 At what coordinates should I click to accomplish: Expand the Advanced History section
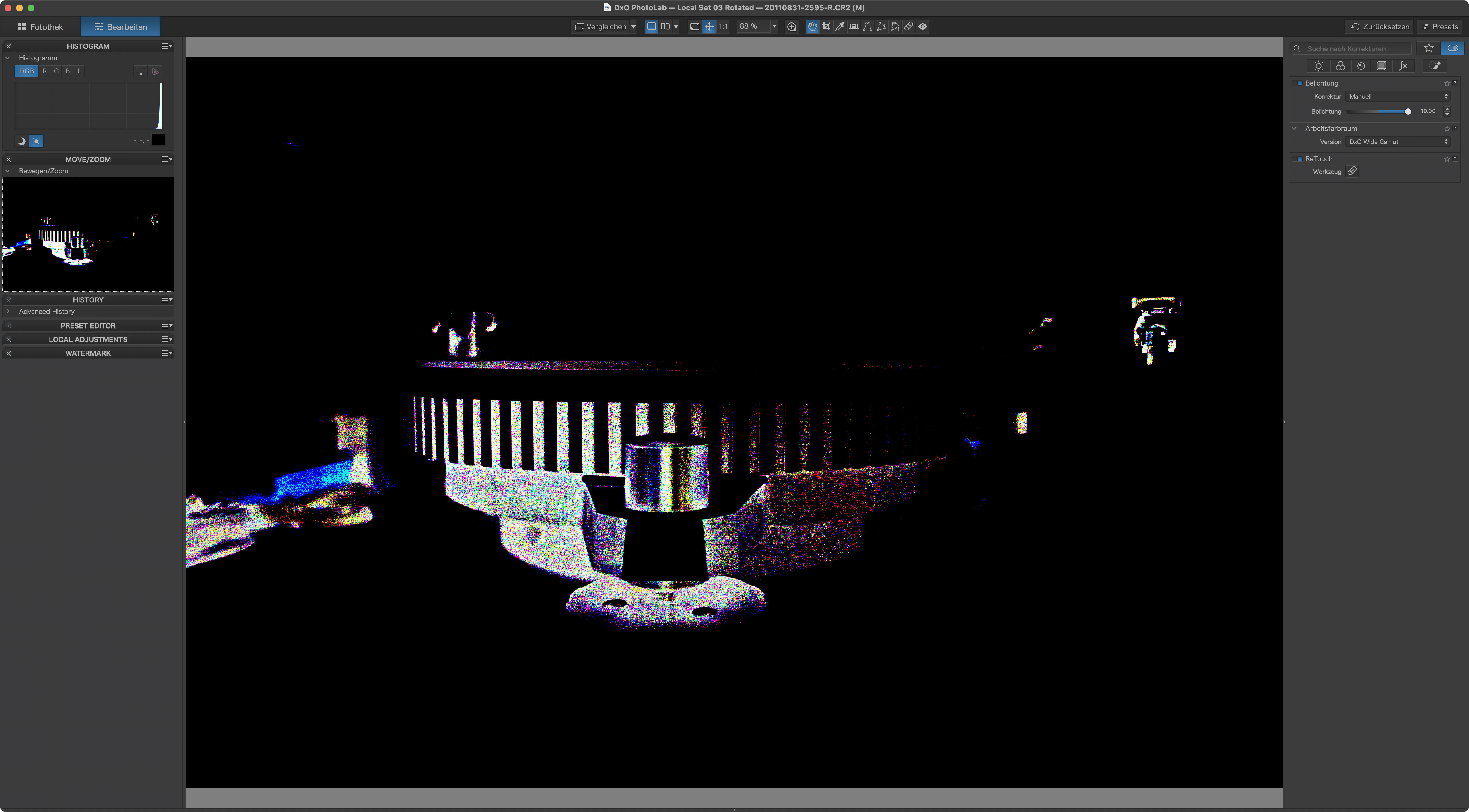8,312
